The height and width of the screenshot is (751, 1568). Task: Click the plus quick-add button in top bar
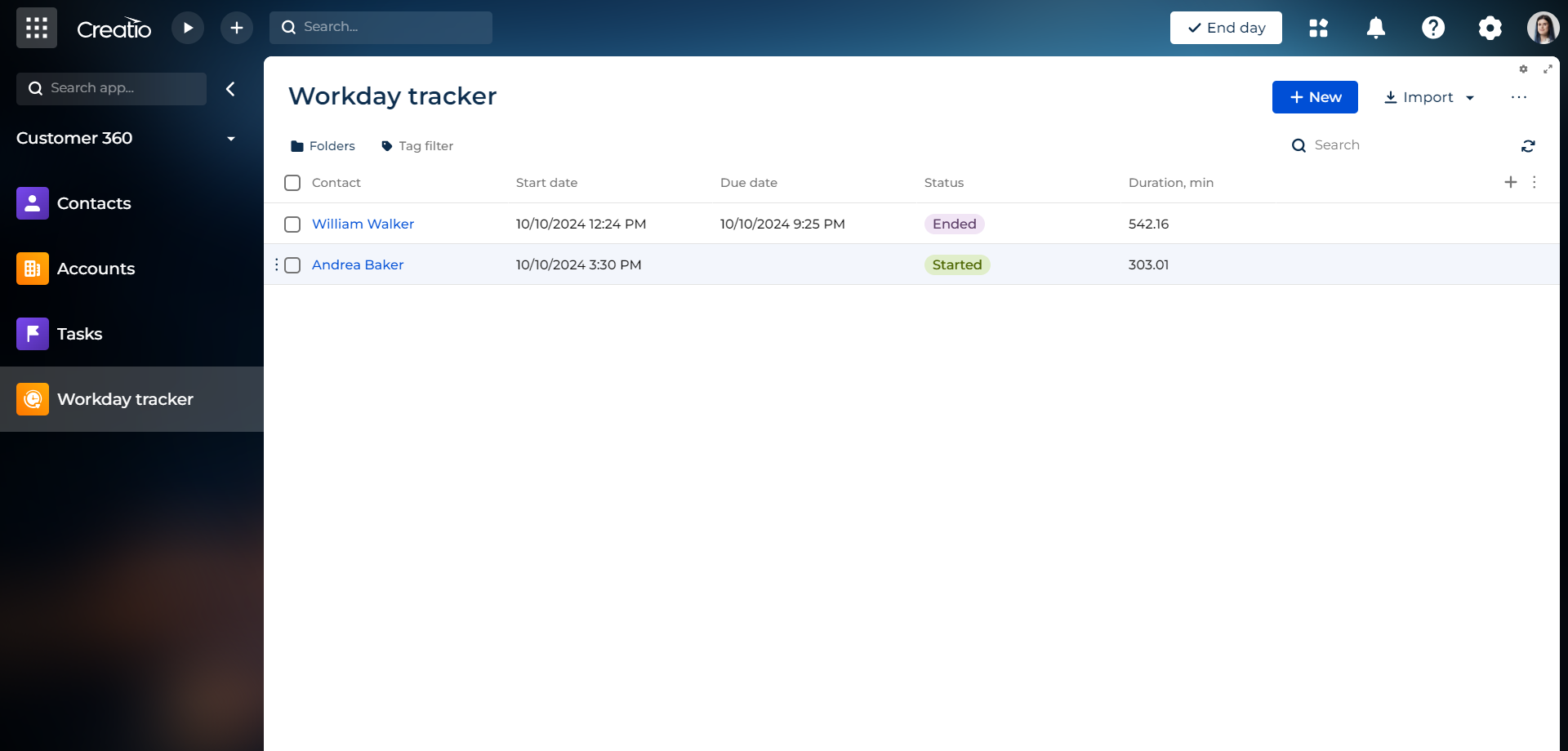point(237,28)
